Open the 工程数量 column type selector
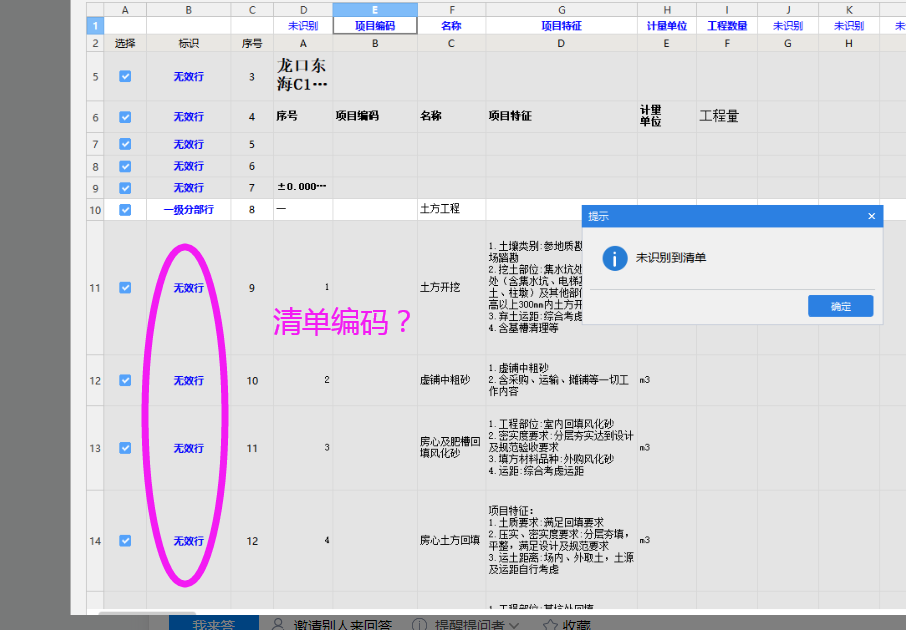 [x=727, y=26]
